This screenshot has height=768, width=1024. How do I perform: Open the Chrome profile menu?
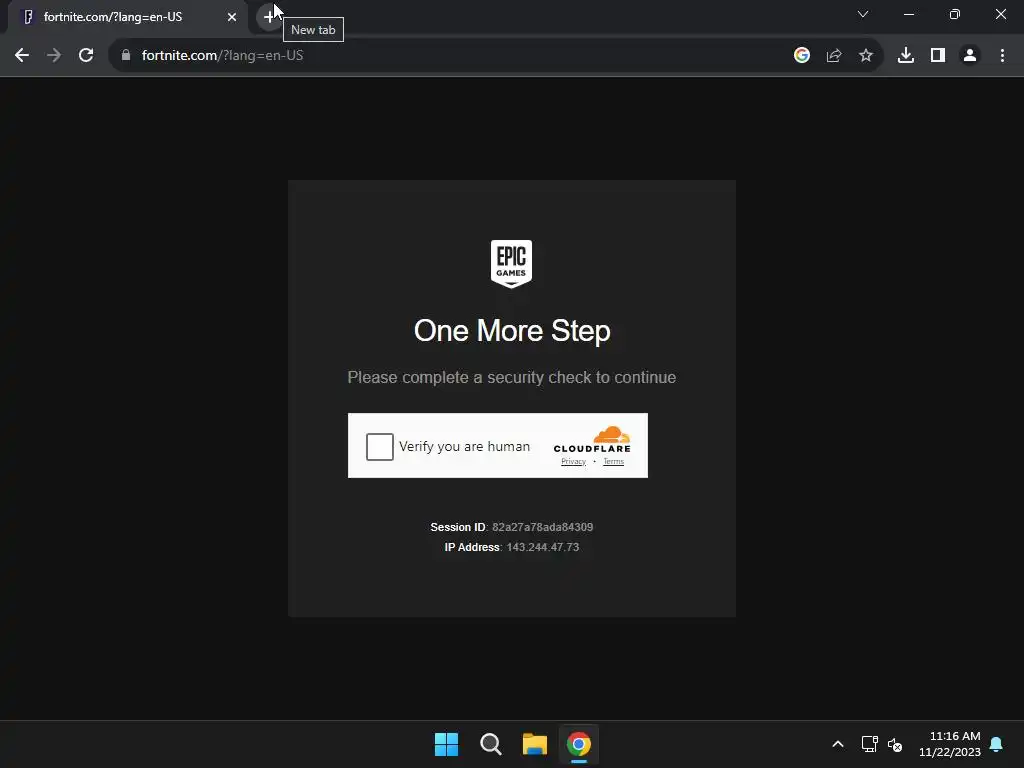coord(970,56)
